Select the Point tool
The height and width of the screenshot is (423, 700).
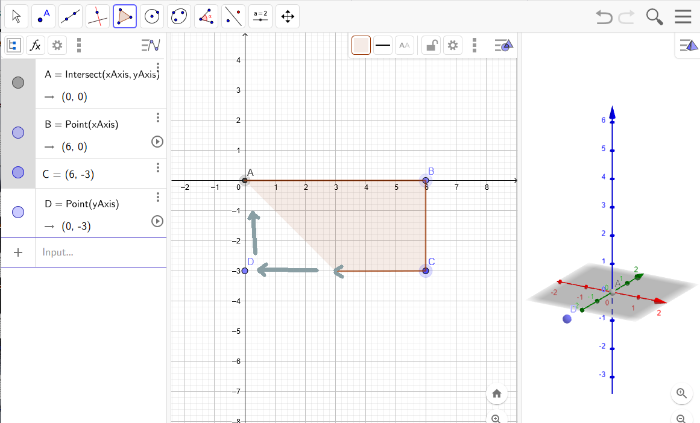coord(43,17)
